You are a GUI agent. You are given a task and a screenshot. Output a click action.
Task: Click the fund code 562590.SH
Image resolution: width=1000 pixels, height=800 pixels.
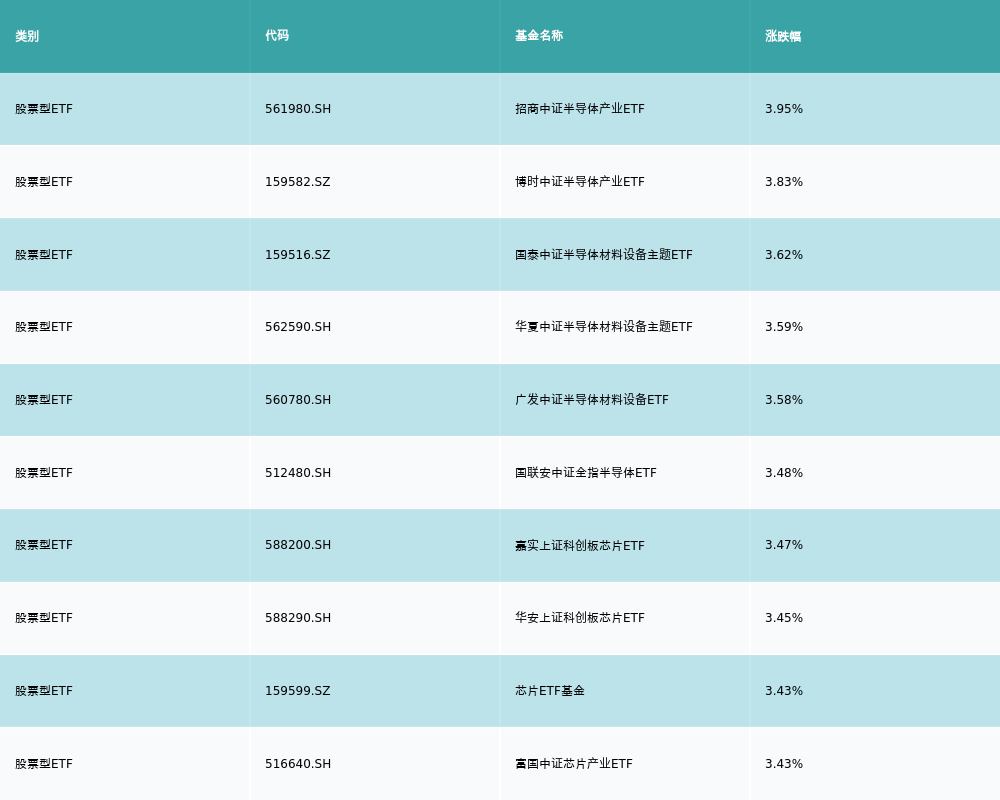[x=298, y=327]
